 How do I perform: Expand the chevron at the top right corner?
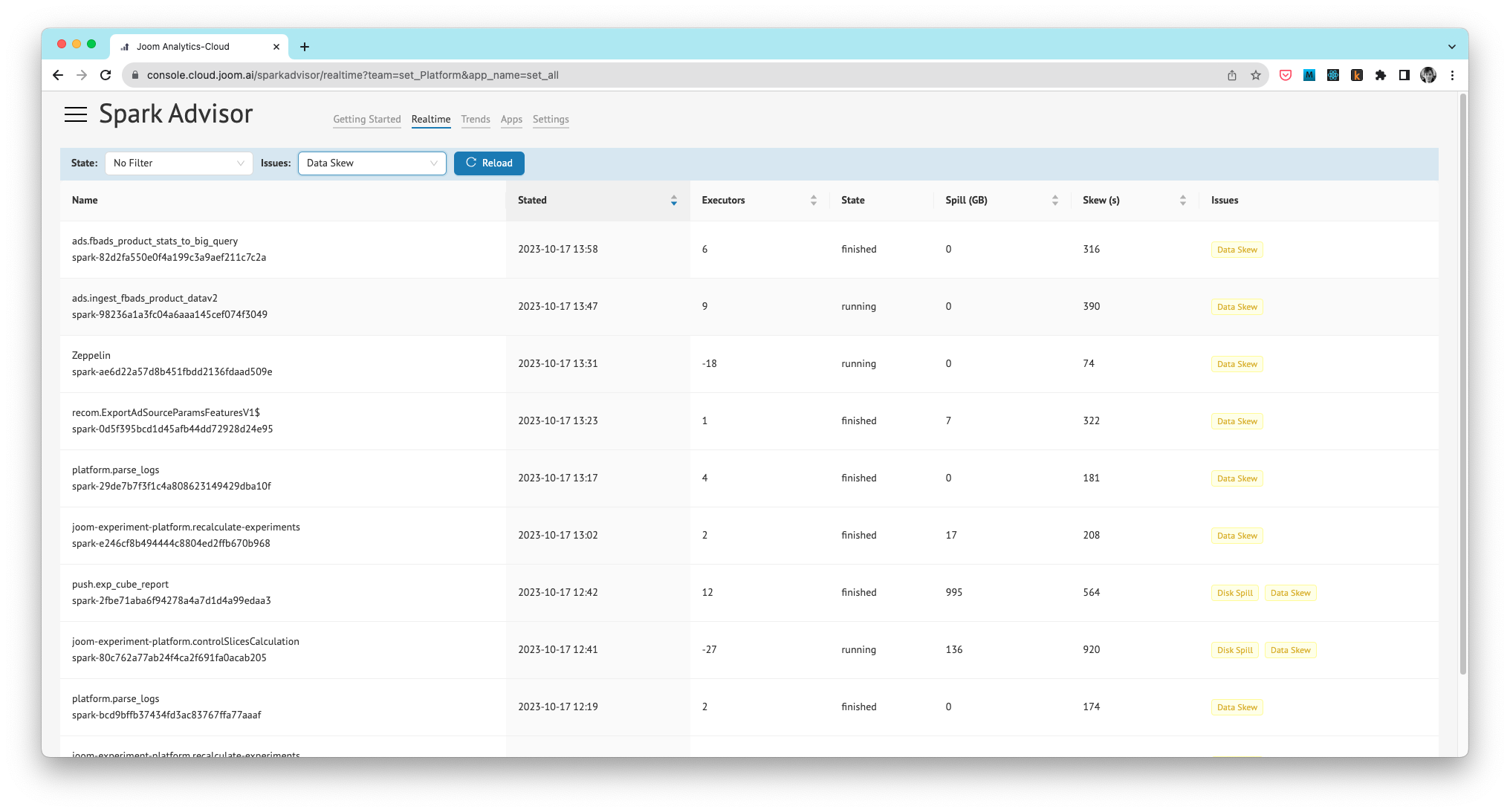(1452, 46)
